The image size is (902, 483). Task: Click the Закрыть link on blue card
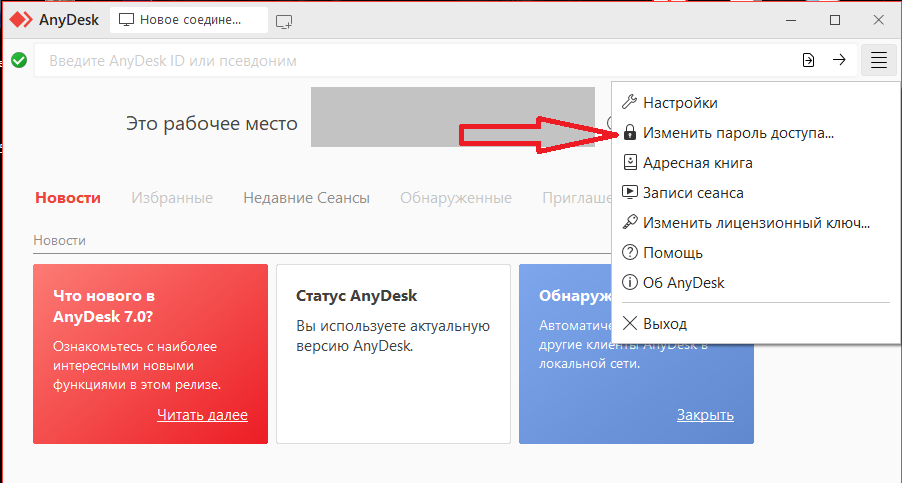click(x=705, y=415)
